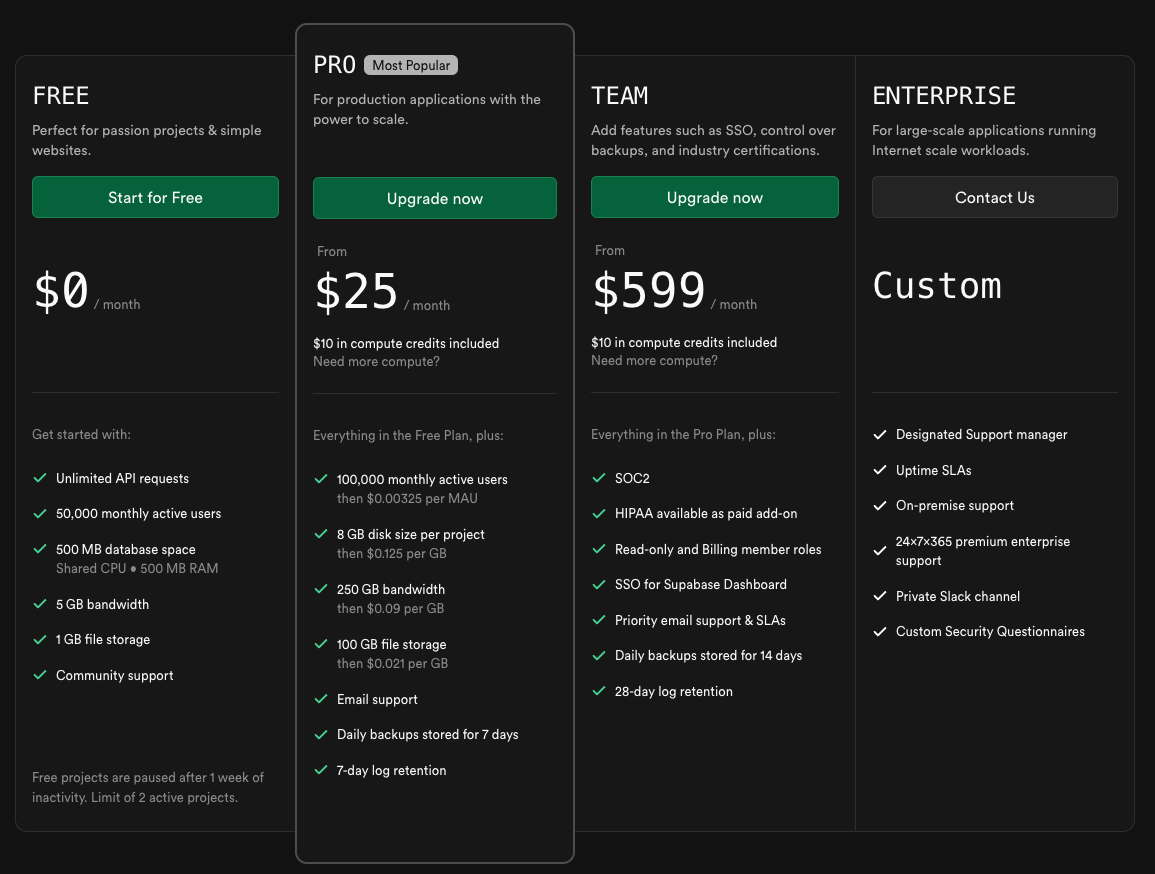Click checkmark next to SOC2
The width and height of the screenshot is (1155, 874).
tap(599, 479)
